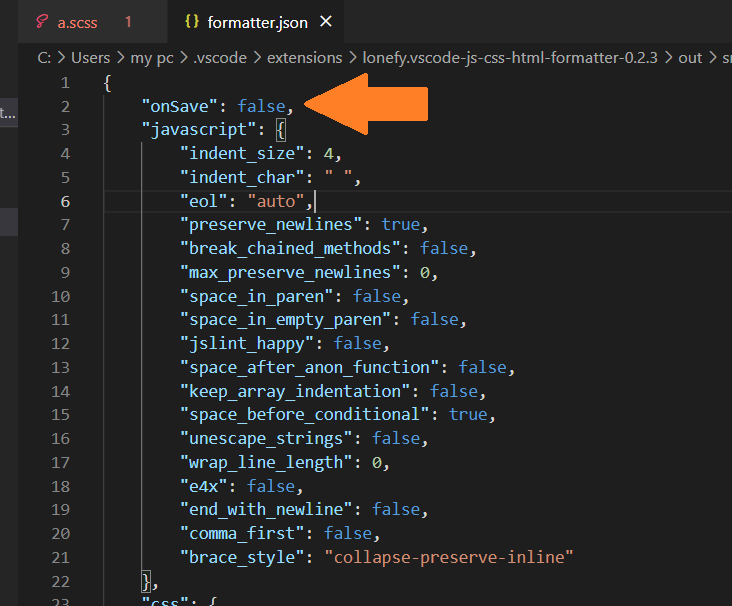Click the 0 value of wrap_line_length
The width and height of the screenshot is (732, 606).
coord(377,463)
